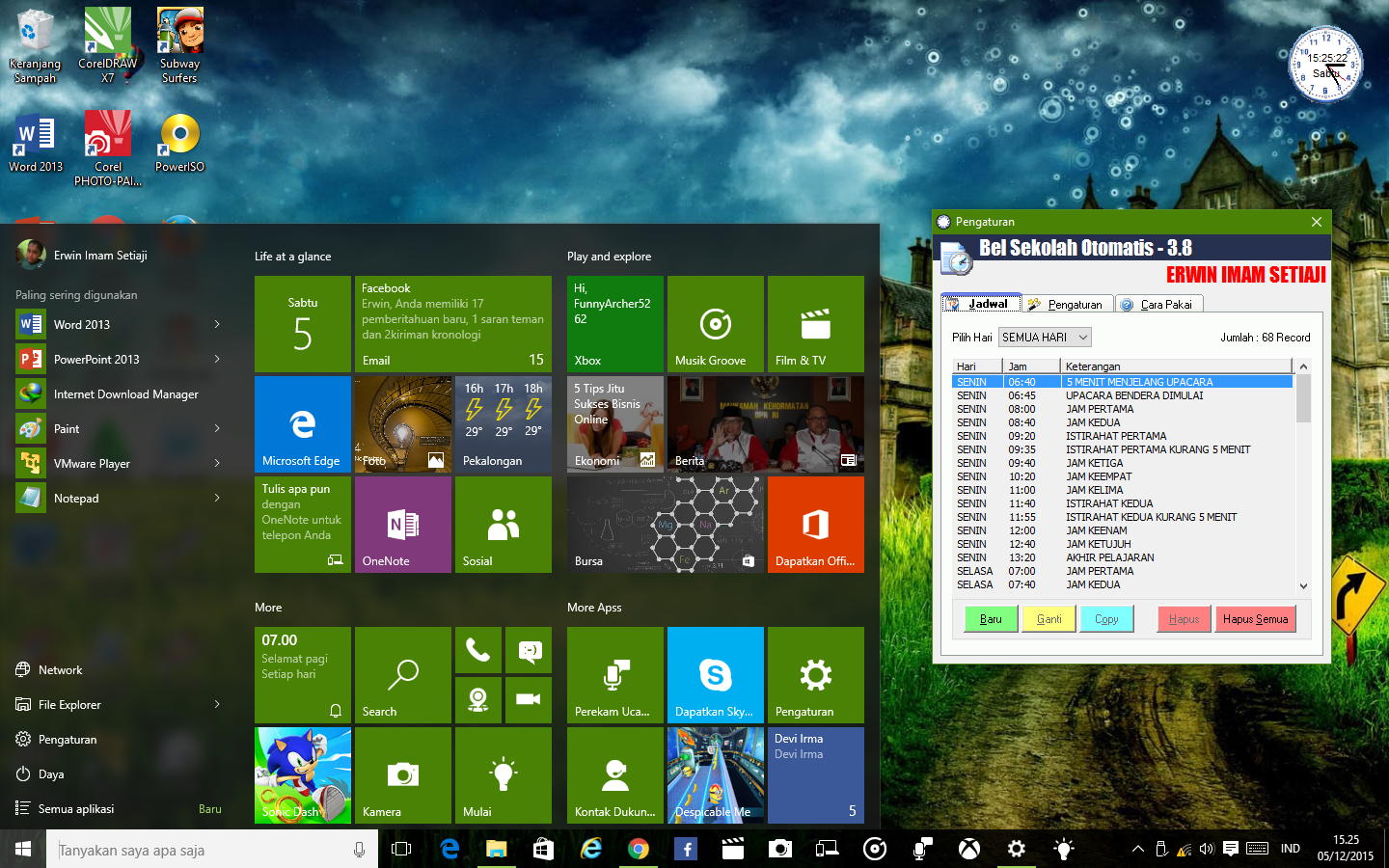Open the Facebook Email tile

[452, 324]
